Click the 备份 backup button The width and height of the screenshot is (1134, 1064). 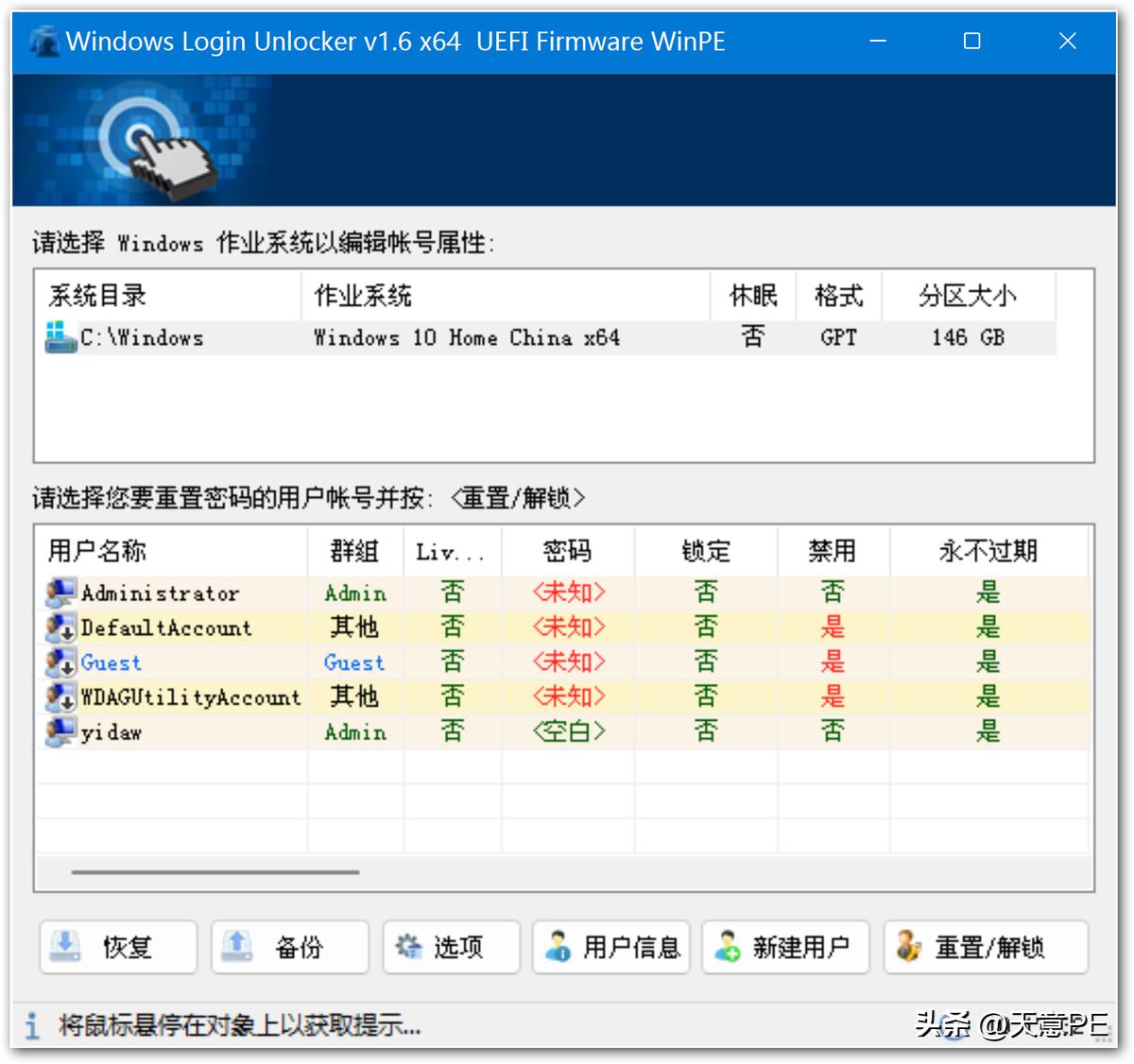tap(290, 947)
